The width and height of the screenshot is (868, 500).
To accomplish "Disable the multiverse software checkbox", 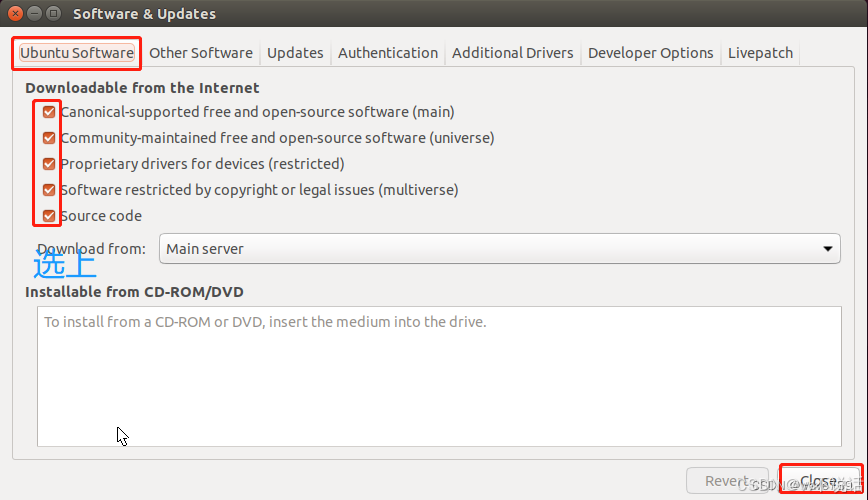I will (49, 190).
